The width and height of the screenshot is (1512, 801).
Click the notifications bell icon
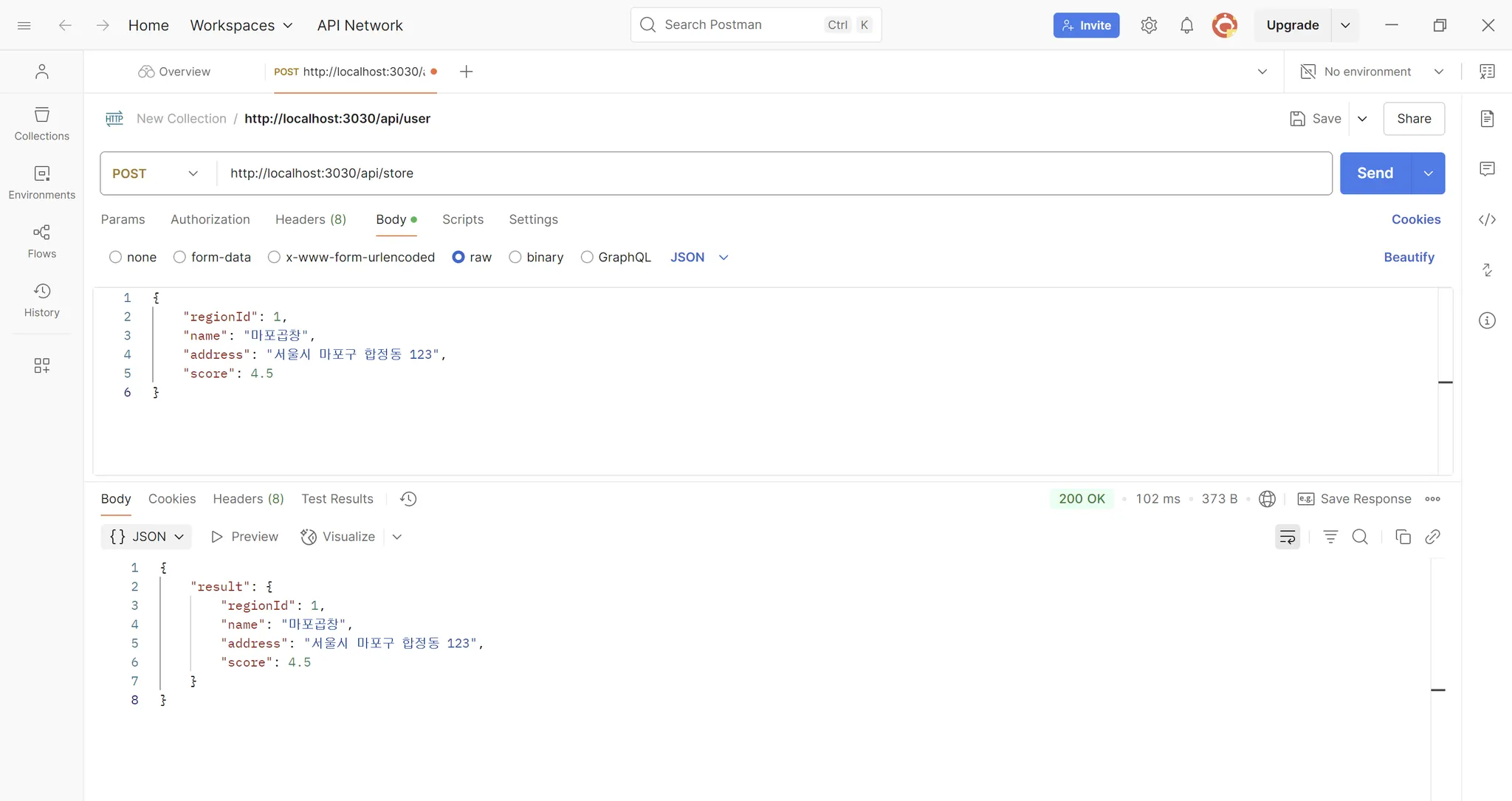click(x=1186, y=25)
